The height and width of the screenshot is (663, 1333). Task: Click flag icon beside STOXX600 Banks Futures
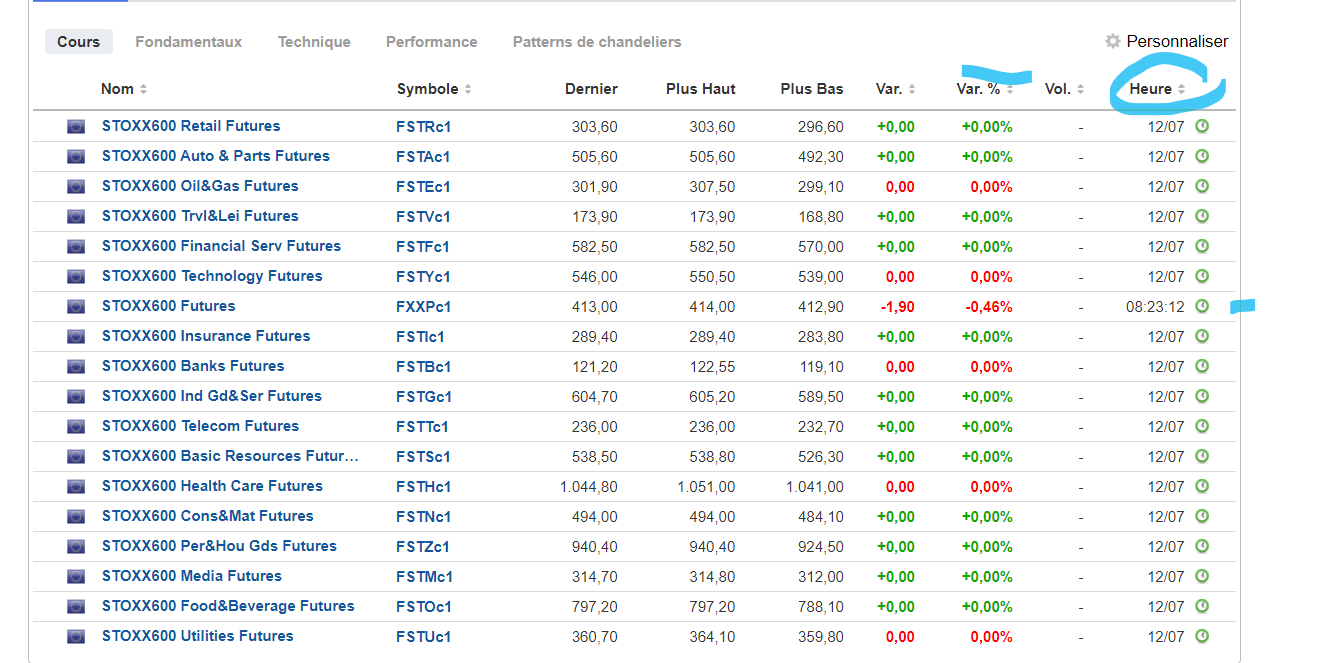tap(76, 367)
